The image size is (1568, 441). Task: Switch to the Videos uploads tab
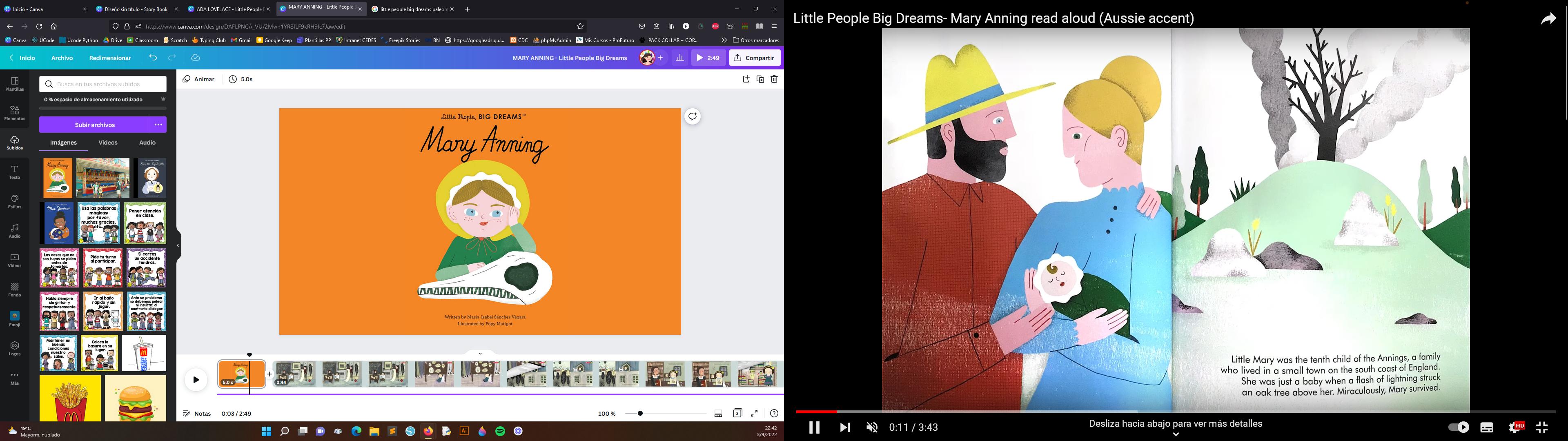point(108,143)
